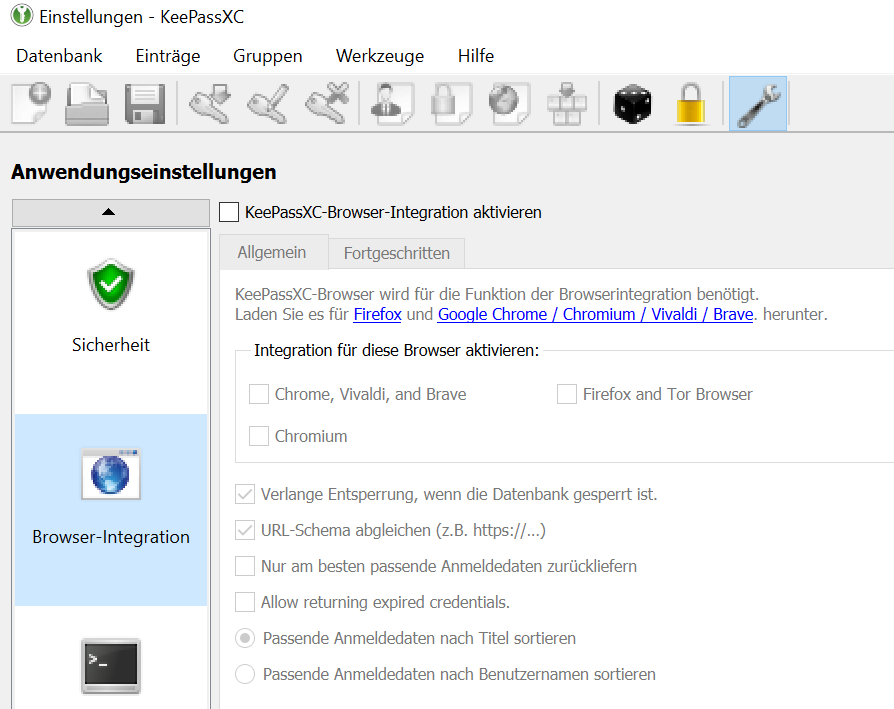Tick the Chrome, Vivaldi, and Brave checkbox

tap(259, 394)
